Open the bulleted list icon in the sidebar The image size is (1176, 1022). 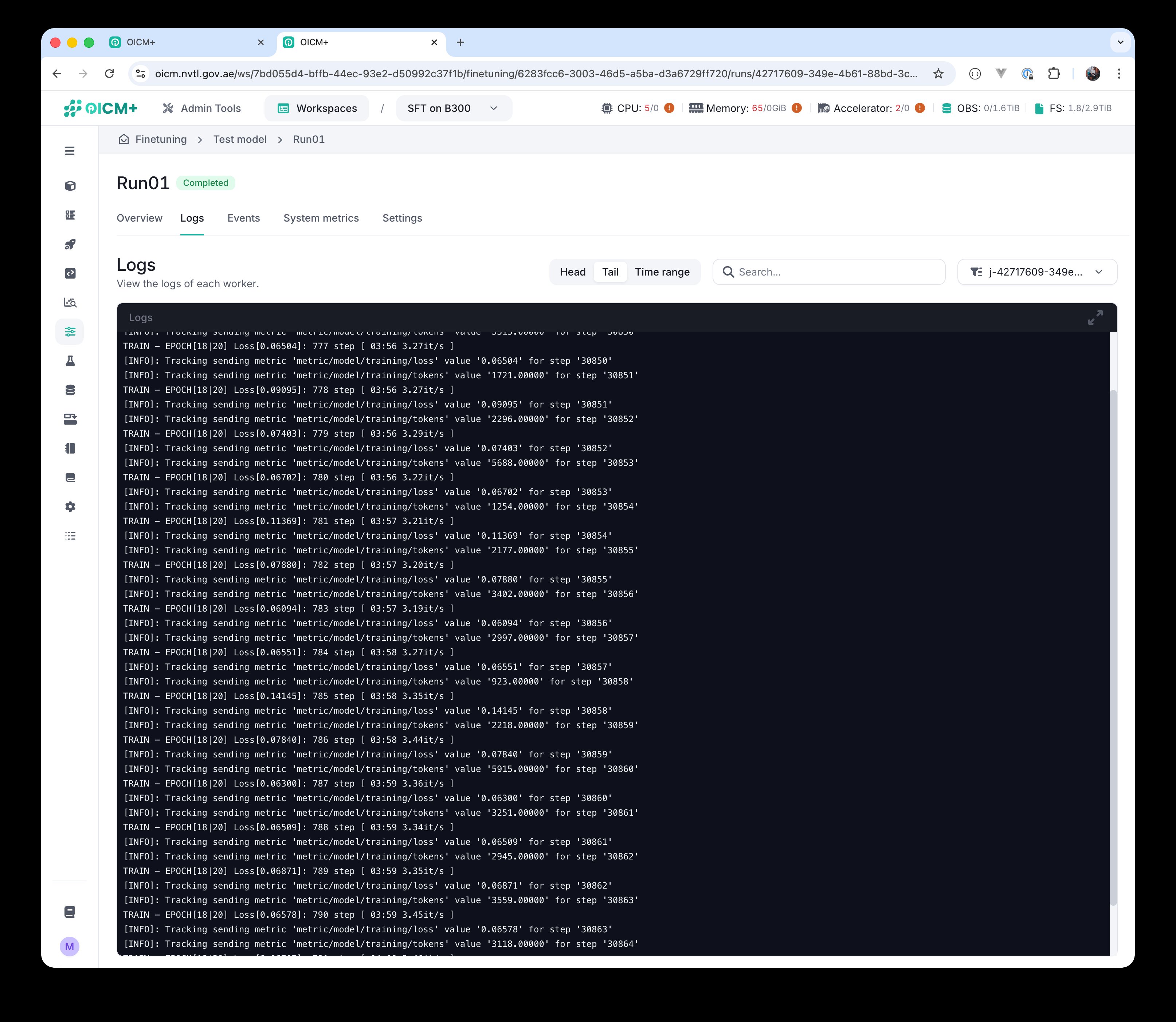tap(70, 535)
